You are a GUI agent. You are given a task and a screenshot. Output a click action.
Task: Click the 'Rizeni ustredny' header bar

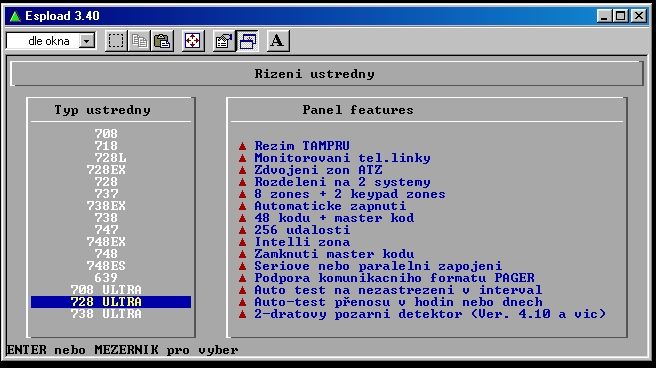[x=327, y=74]
